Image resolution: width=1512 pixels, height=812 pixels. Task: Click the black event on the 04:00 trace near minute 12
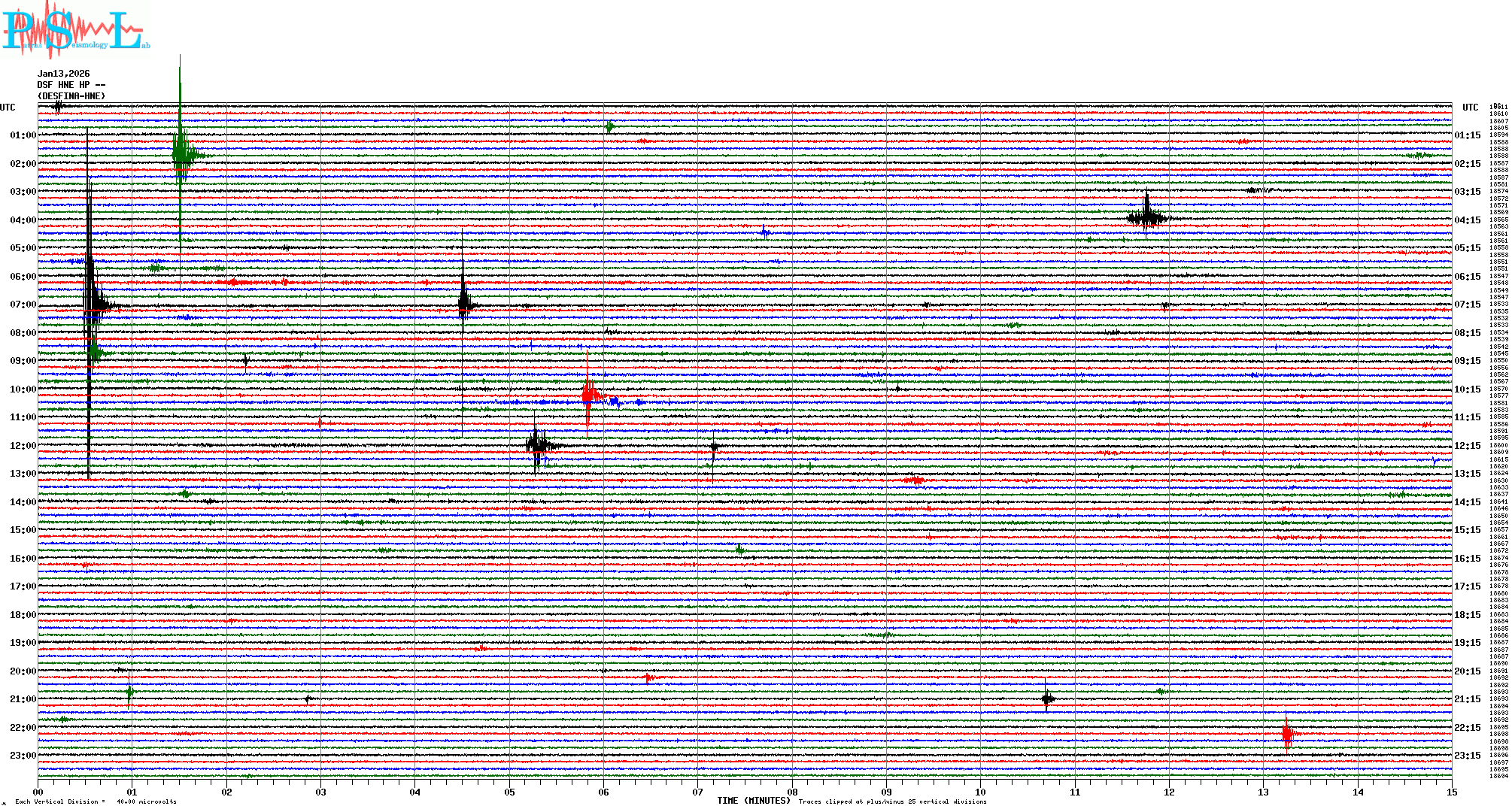1147,218
